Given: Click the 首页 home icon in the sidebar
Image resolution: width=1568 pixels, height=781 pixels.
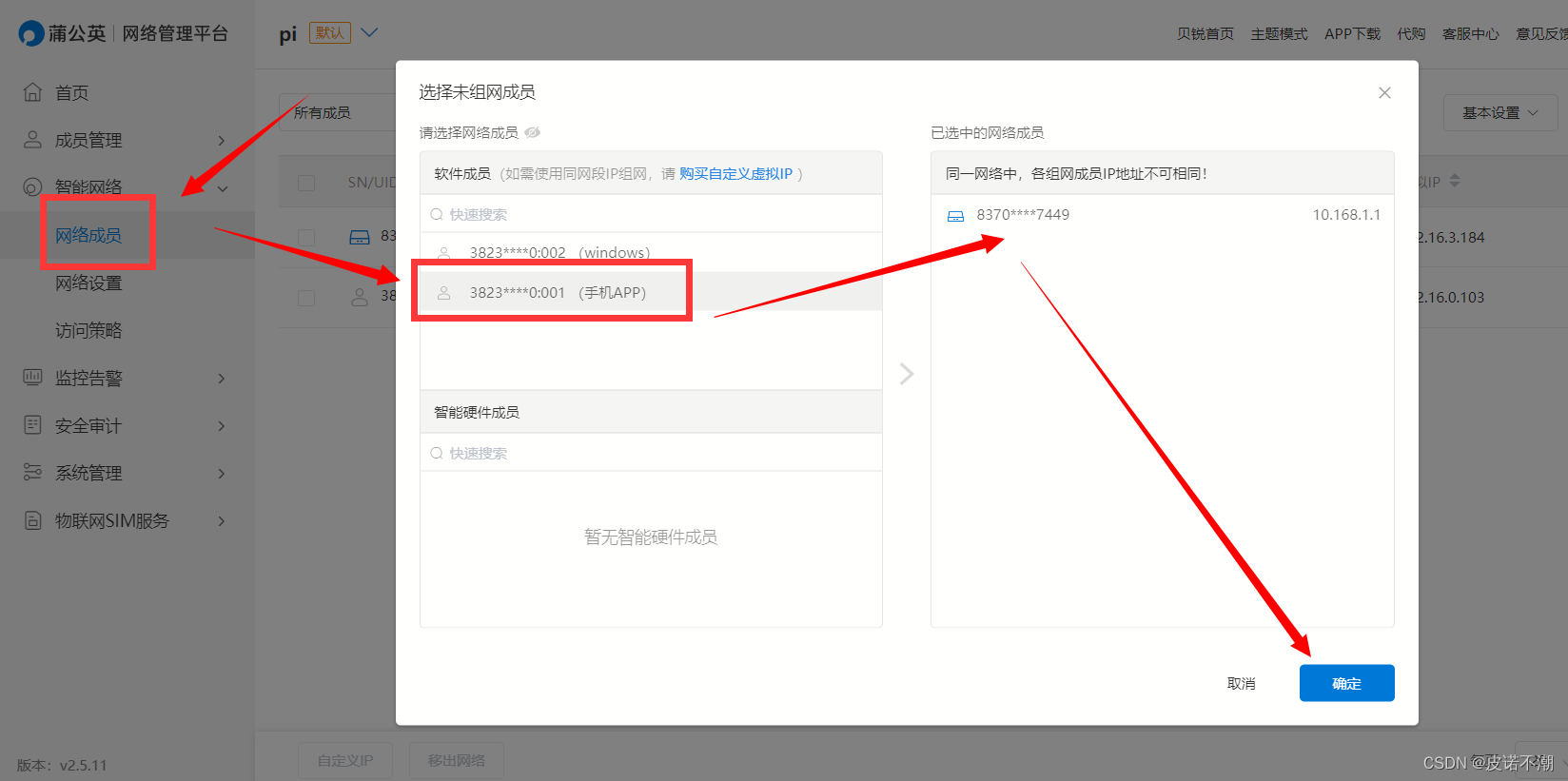Looking at the screenshot, I should point(32,92).
